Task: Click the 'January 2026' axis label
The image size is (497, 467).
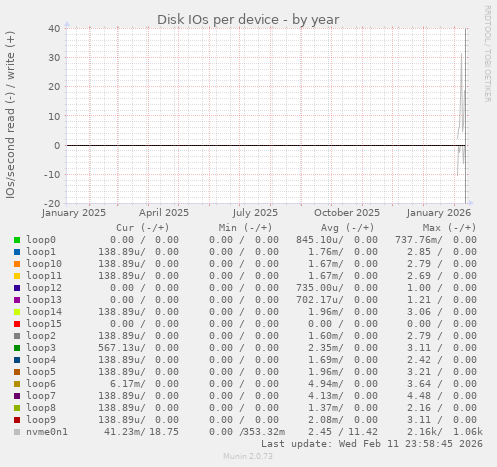Action: pos(439,213)
